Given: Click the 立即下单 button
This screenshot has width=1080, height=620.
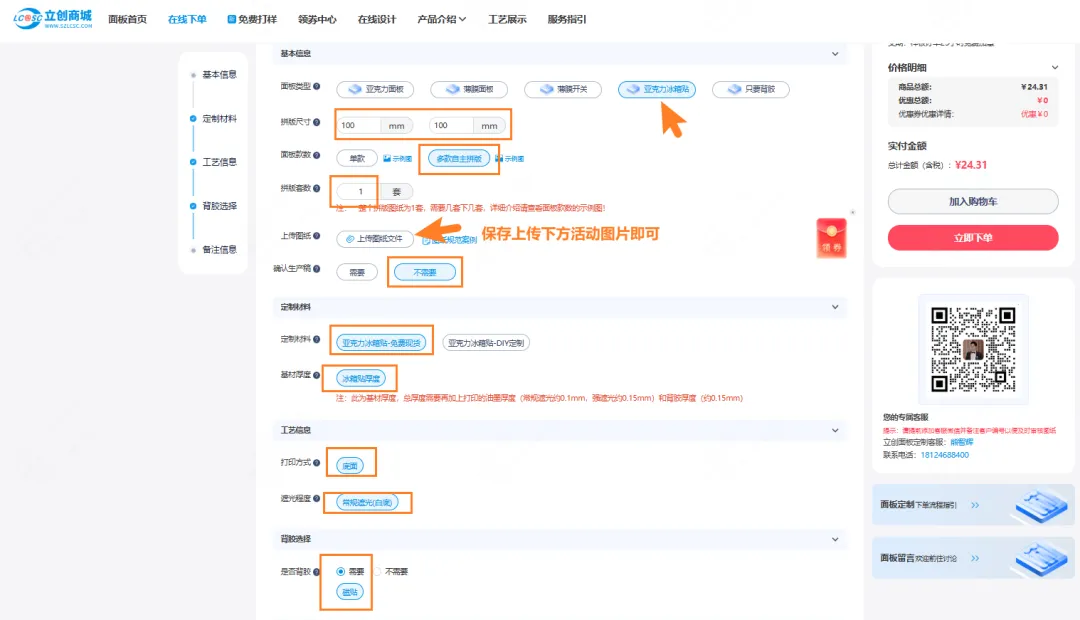Looking at the screenshot, I should 972,238.
